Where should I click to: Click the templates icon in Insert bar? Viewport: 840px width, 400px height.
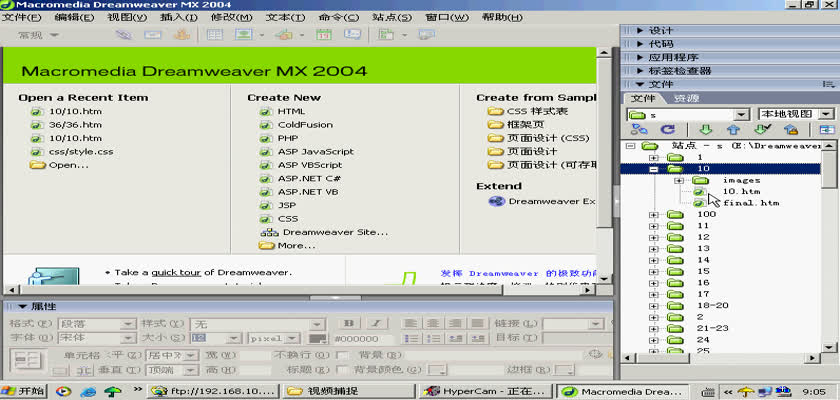coord(386,35)
